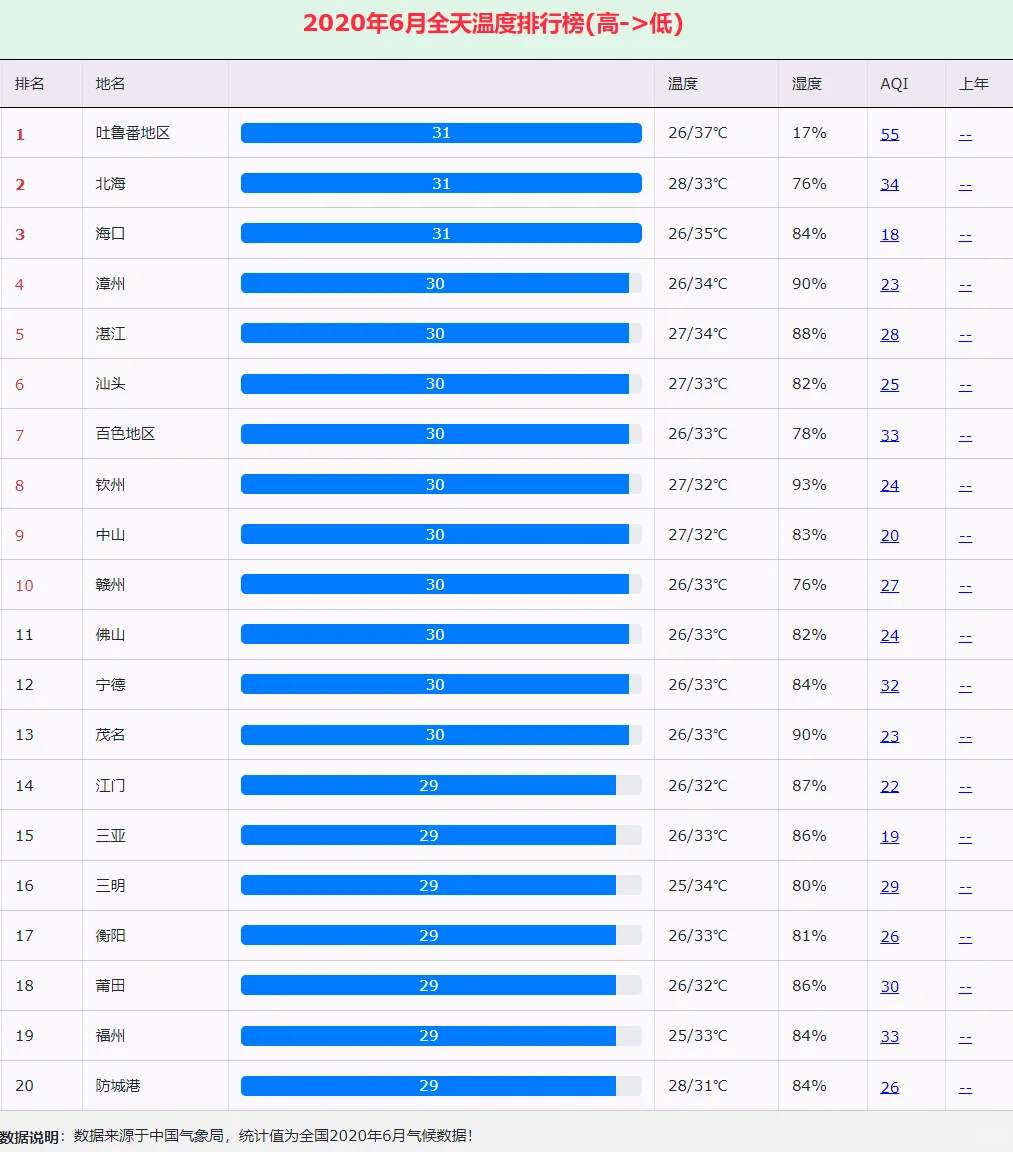This screenshot has height=1152, width=1013.
Task: Click temperature value 26/37℃
Action: pos(698,133)
